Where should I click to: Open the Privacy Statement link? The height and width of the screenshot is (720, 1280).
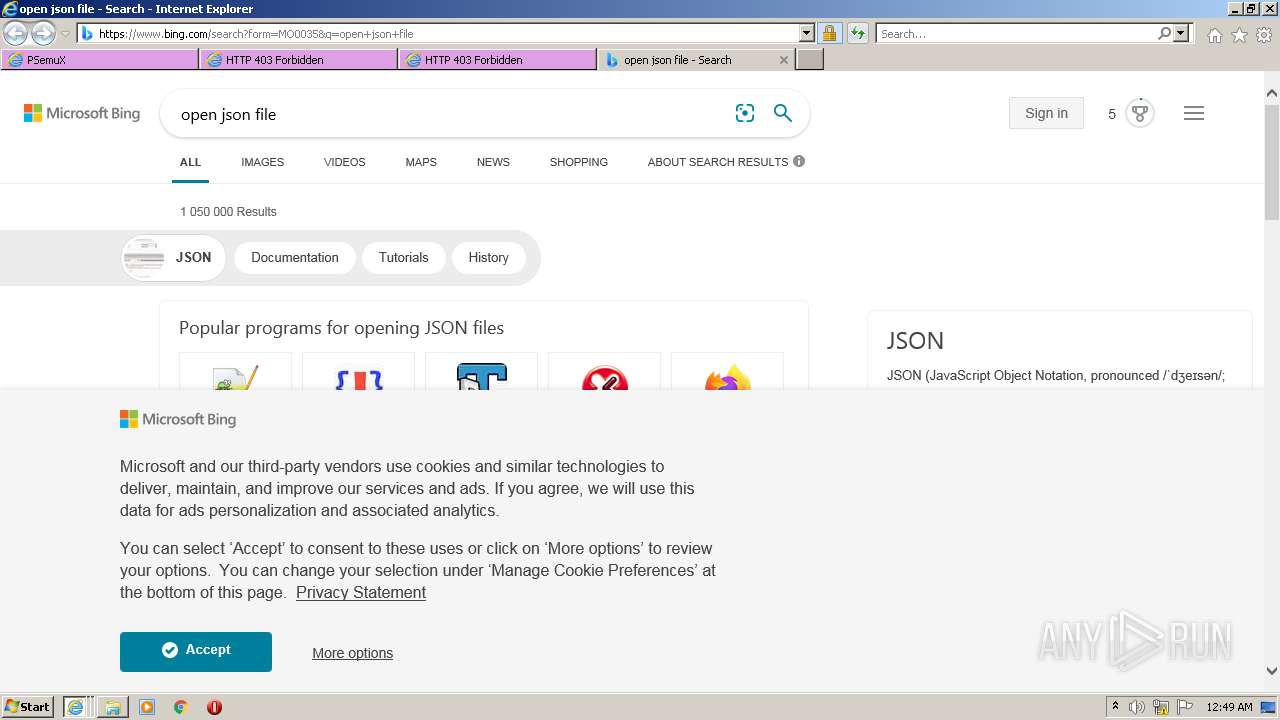click(x=361, y=593)
